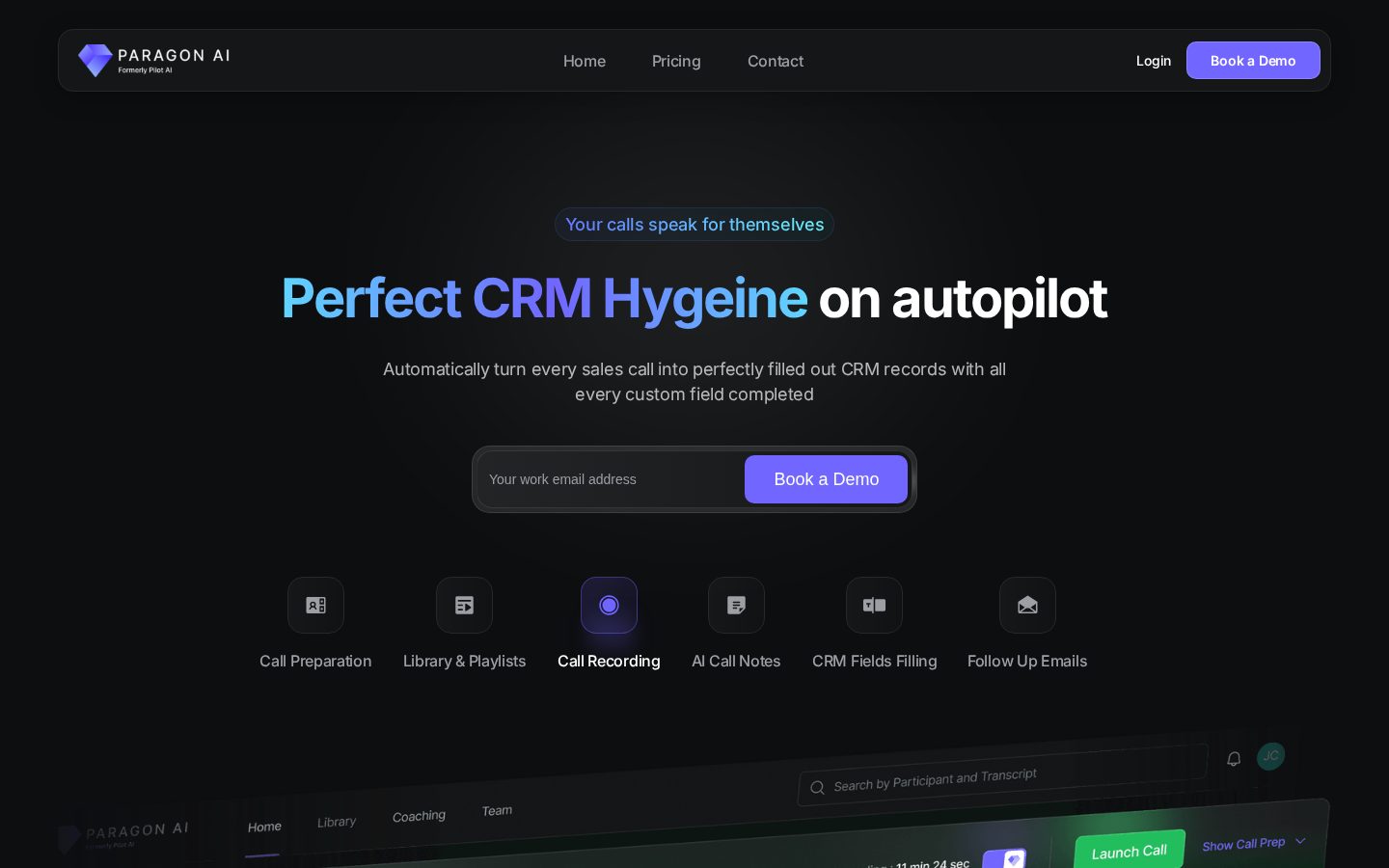Open the JC user avatar
Screen dimensions: 1389x868
[x=1271, y=756]
